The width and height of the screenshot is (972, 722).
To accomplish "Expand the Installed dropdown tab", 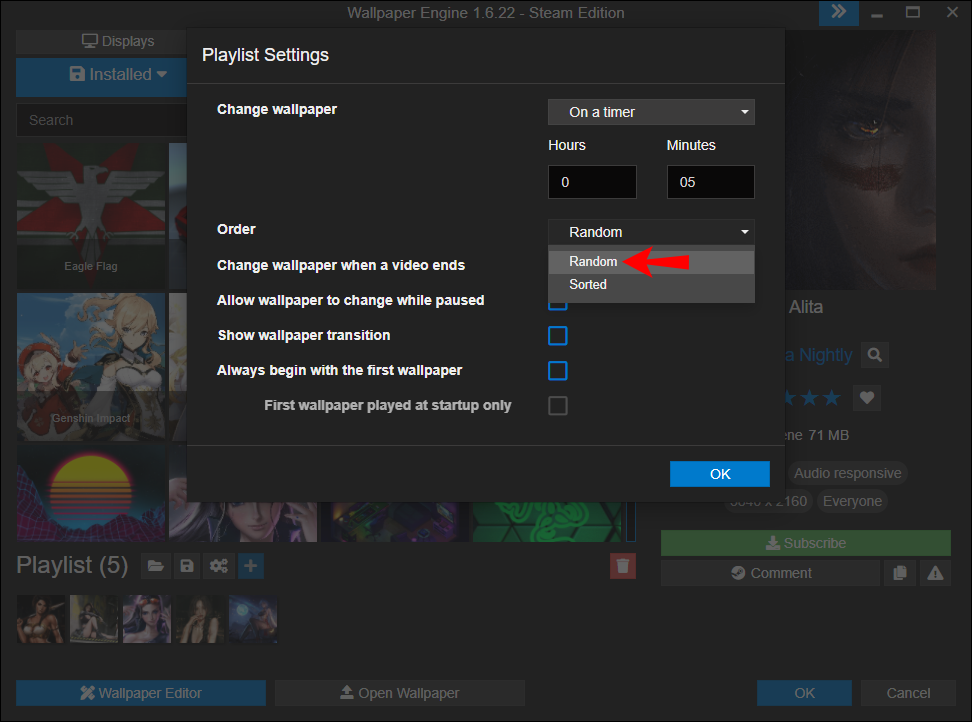I will tap(102, 75).
